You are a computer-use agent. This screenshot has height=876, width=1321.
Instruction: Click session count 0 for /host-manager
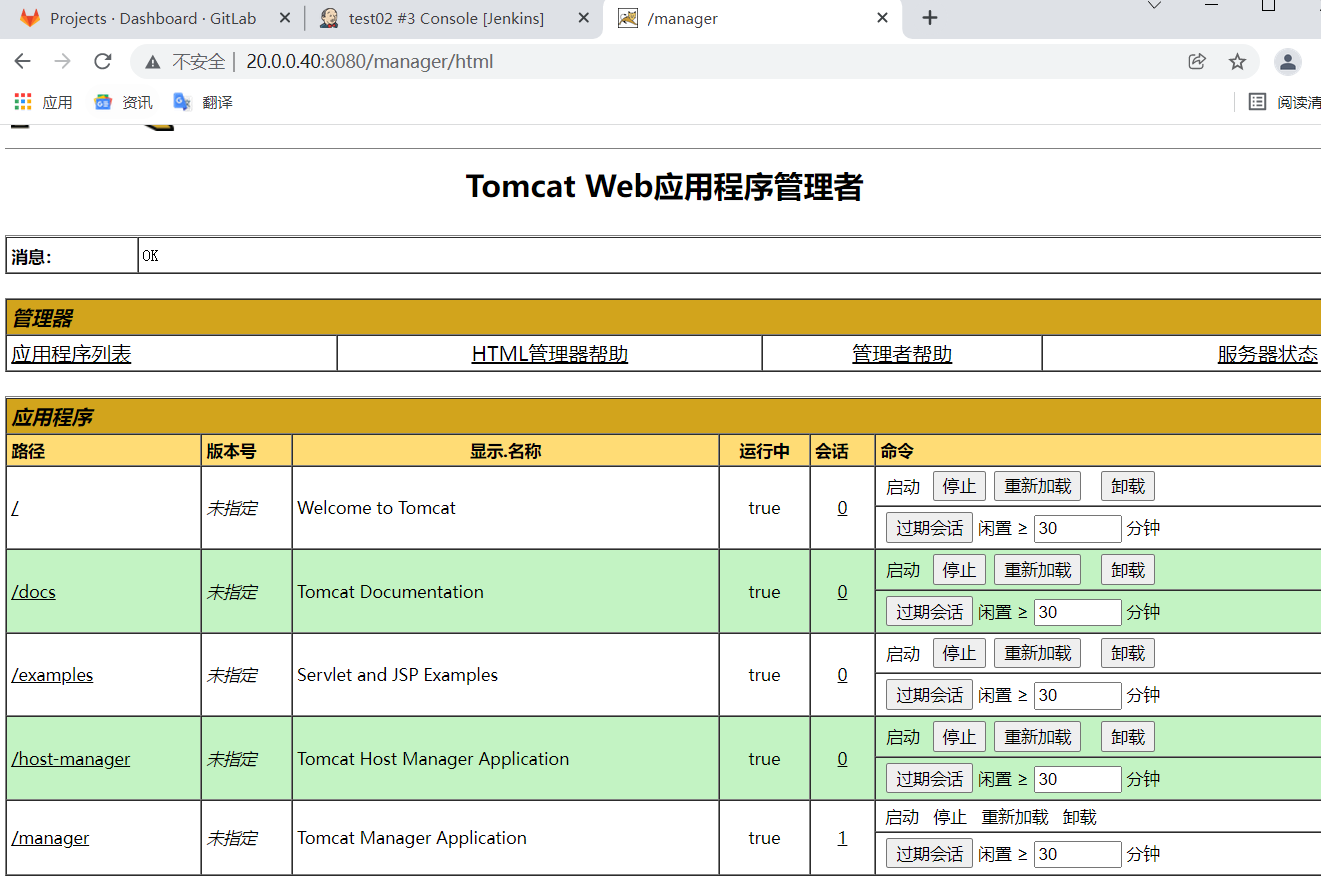tap(842, 759)
